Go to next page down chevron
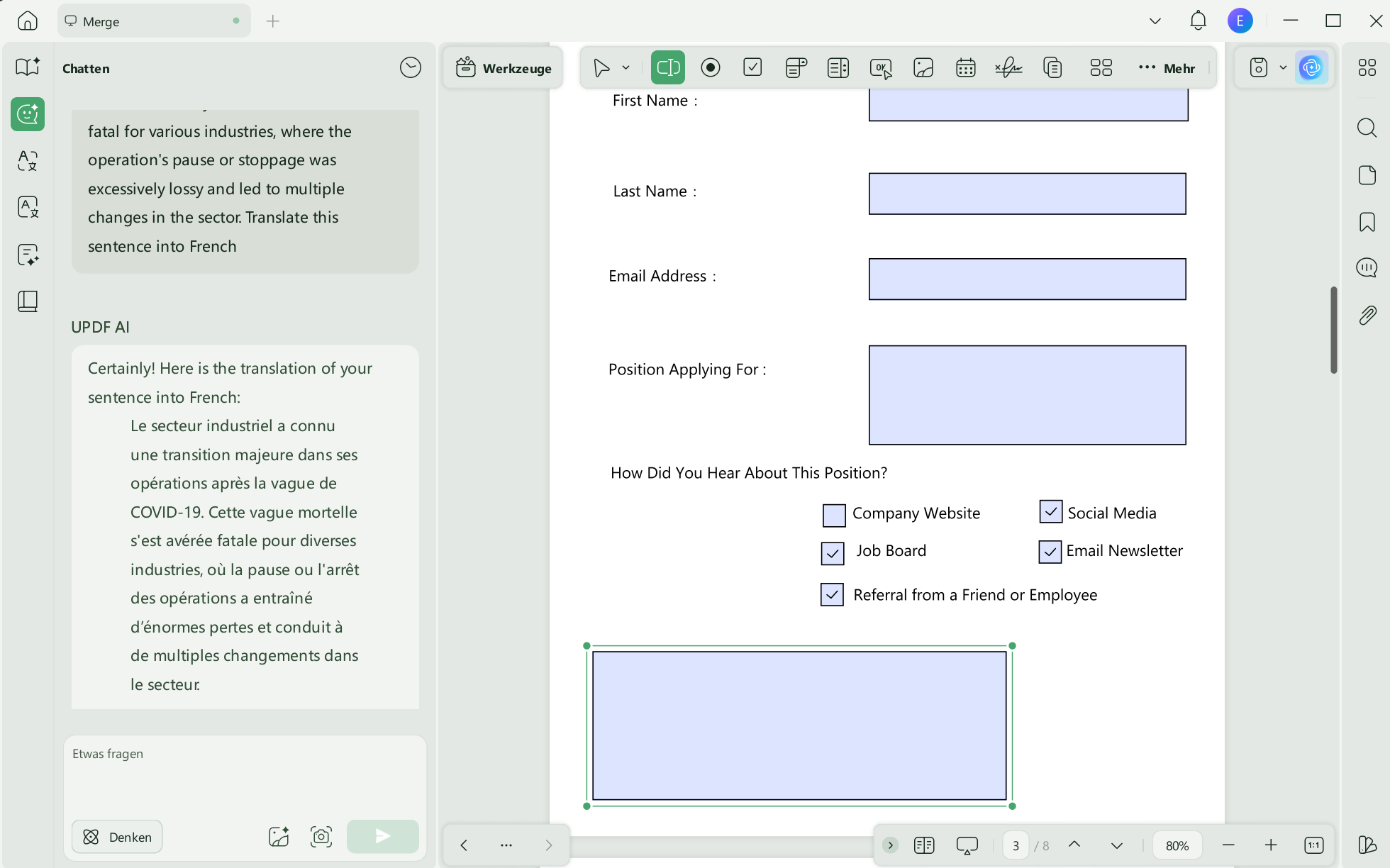 point(1117,845)
